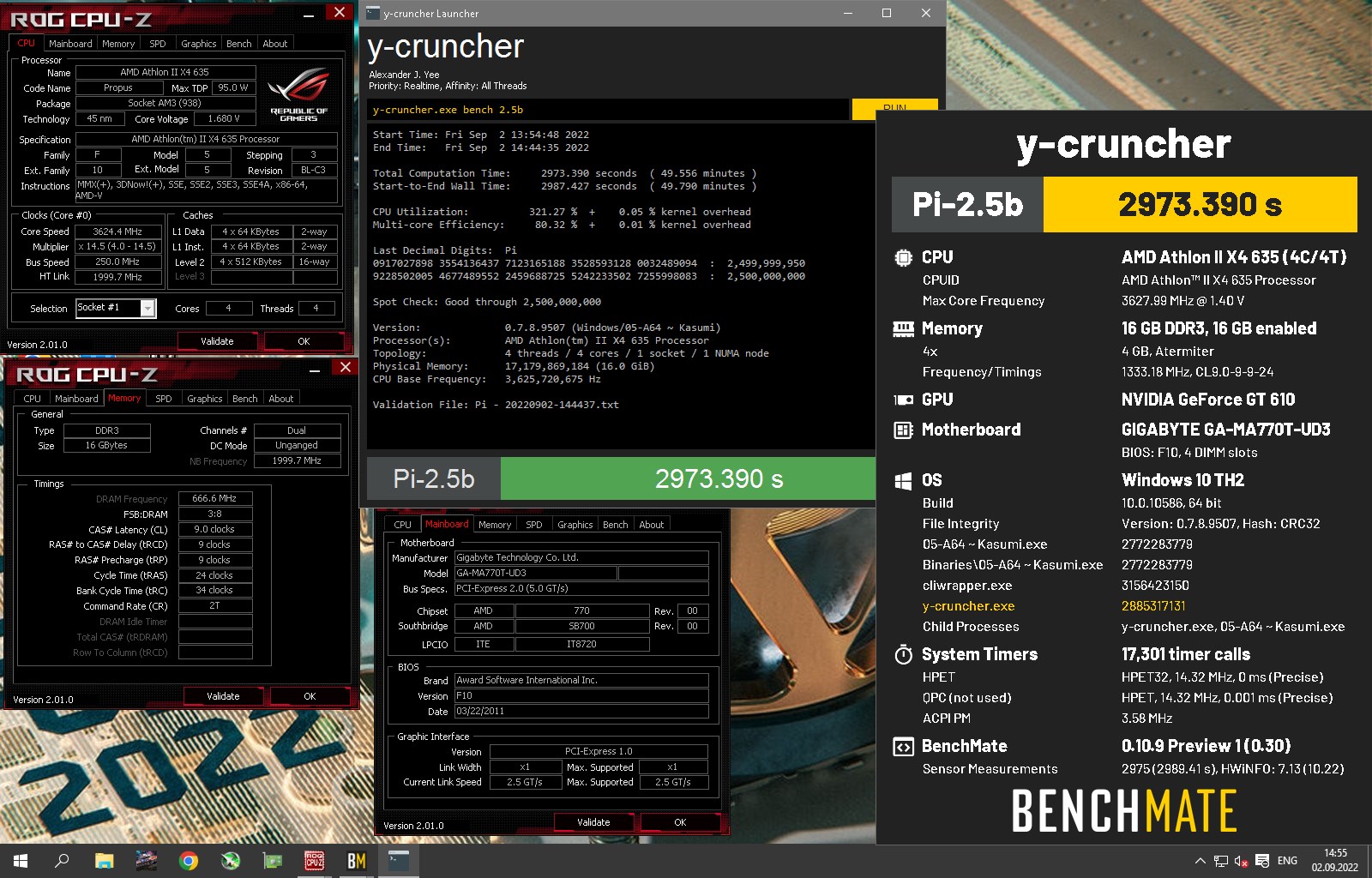Open Bench tab in top-left CPU-Z window
Image resolution: width=1372 pixels, height=878 pixels.
click(239, 44)
